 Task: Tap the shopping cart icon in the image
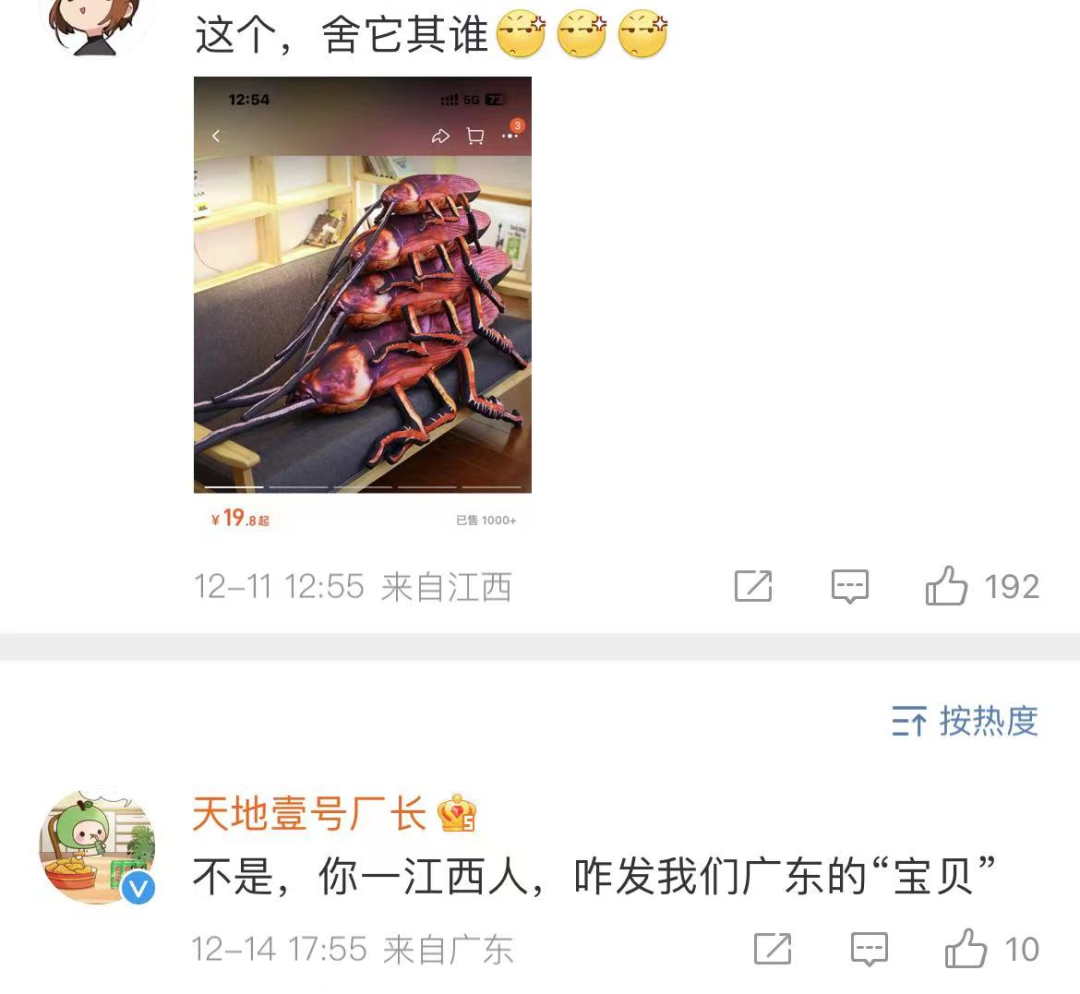475,136
